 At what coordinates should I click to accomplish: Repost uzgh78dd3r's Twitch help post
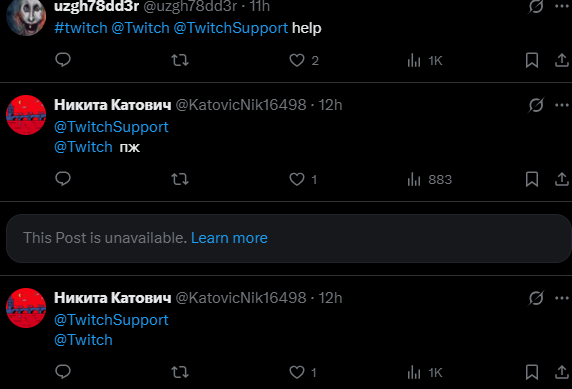pos(180,60)
